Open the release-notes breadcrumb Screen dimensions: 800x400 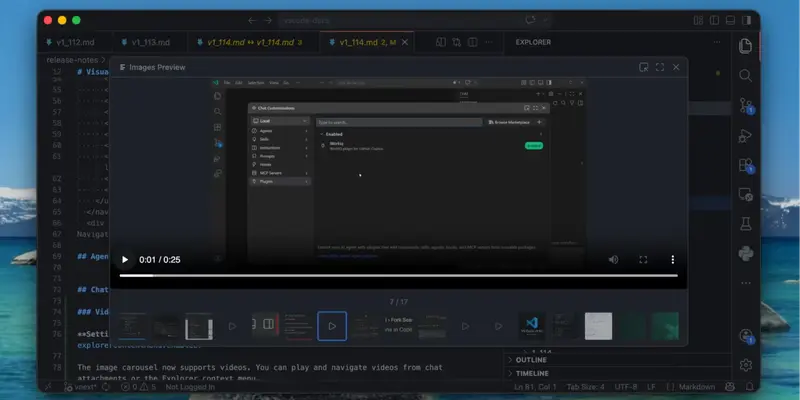click(x=72, y=60)
